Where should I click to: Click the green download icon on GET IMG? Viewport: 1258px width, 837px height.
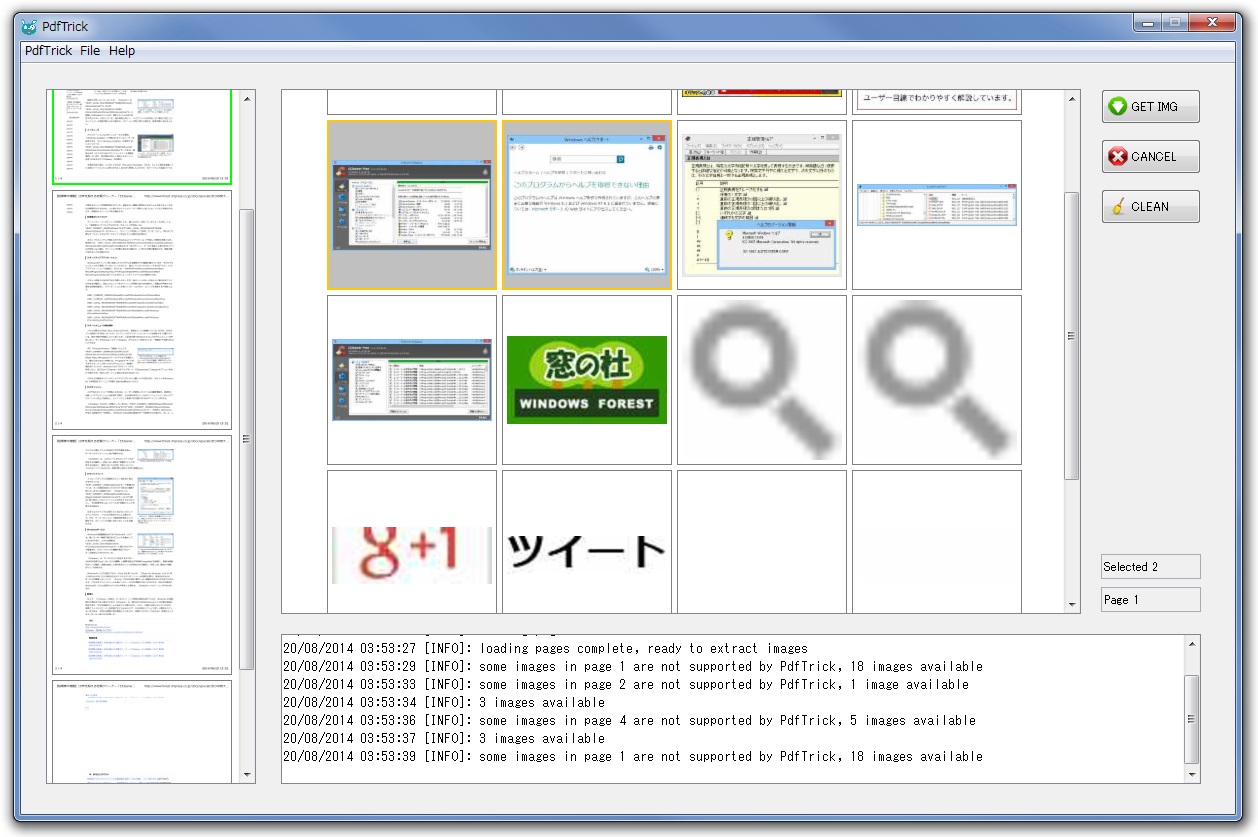[1117, 106]
